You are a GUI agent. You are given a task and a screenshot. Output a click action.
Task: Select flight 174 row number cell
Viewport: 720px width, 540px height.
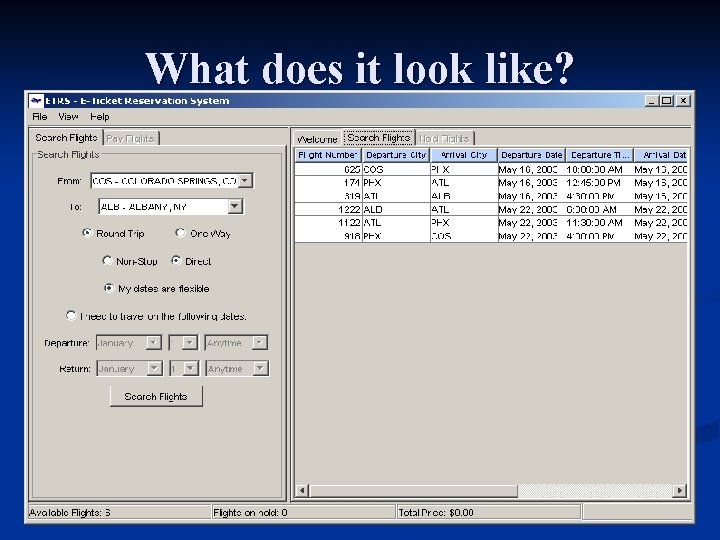click(328, 183)
